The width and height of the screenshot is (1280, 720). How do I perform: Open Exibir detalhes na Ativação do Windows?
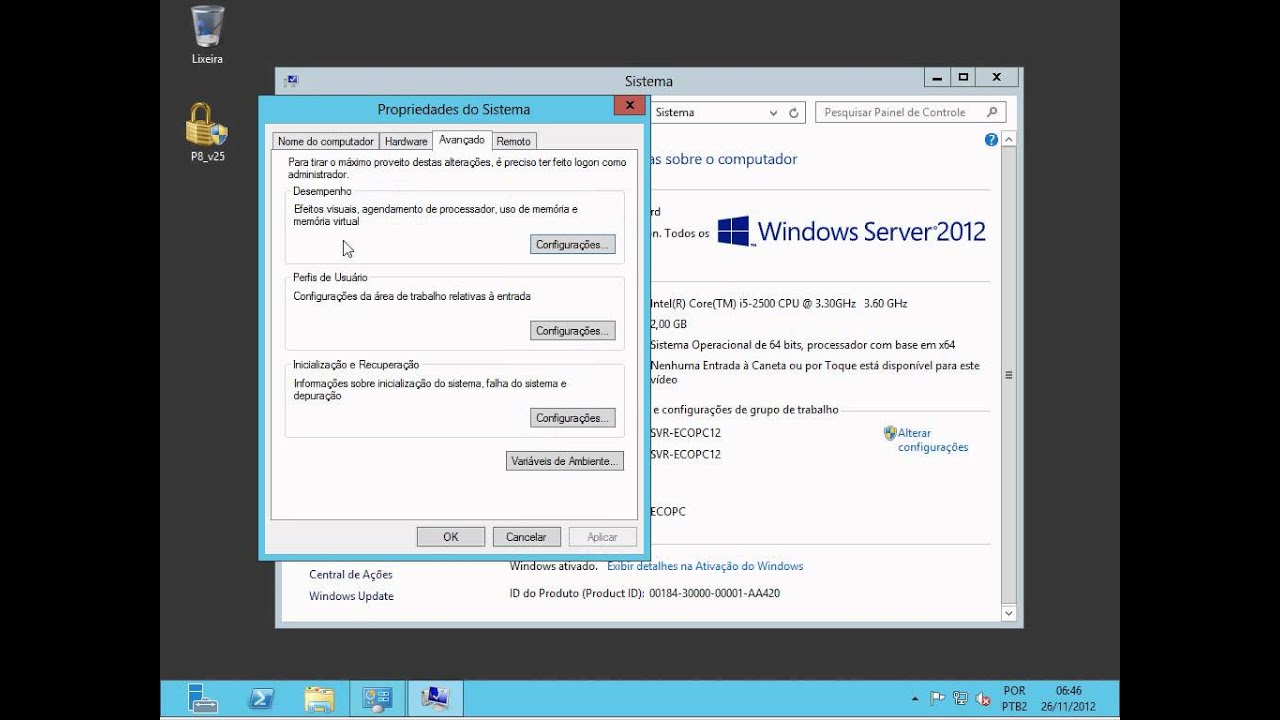coord(705,566)
